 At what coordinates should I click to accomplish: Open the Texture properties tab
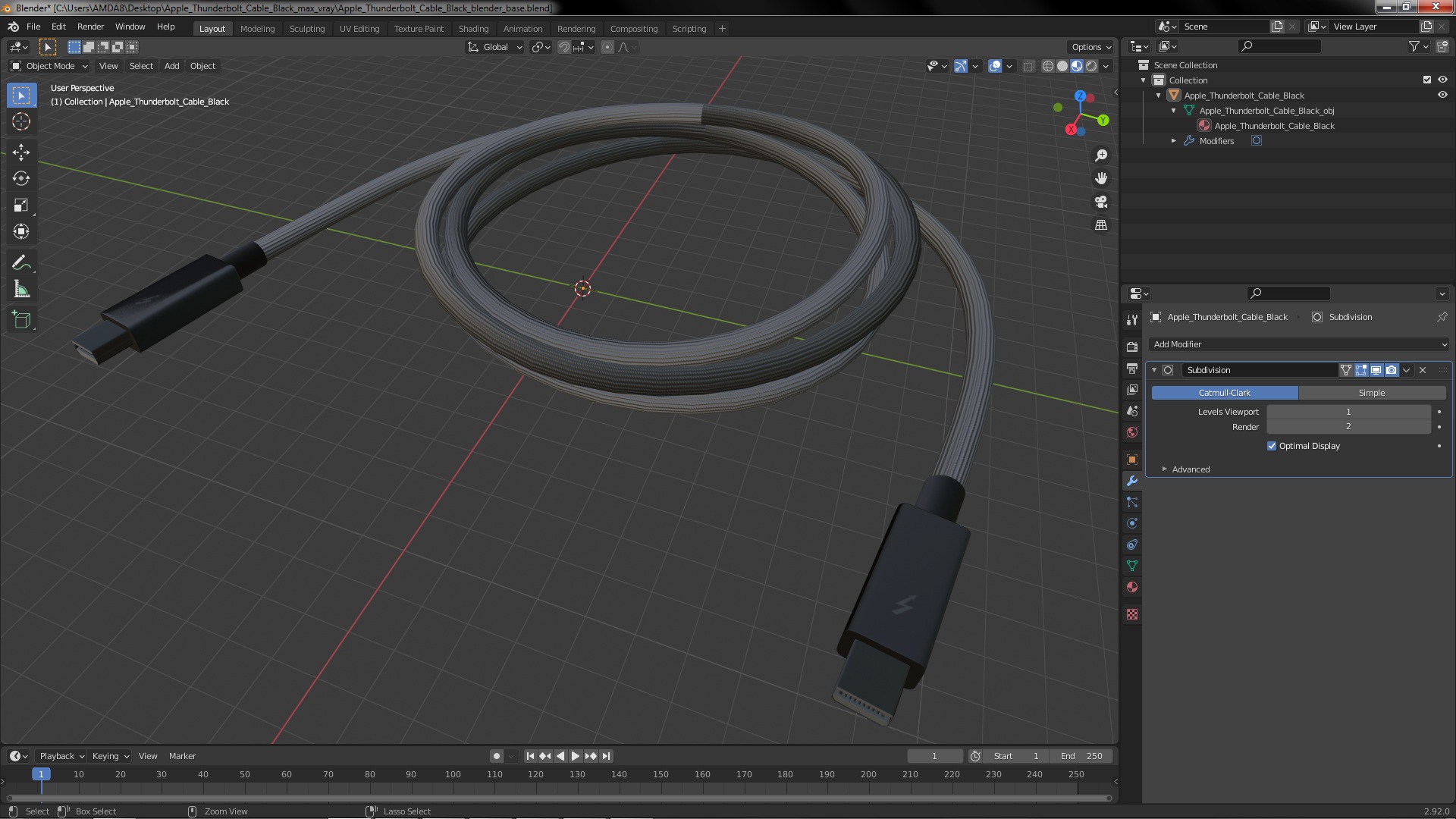coord(1132,614)
